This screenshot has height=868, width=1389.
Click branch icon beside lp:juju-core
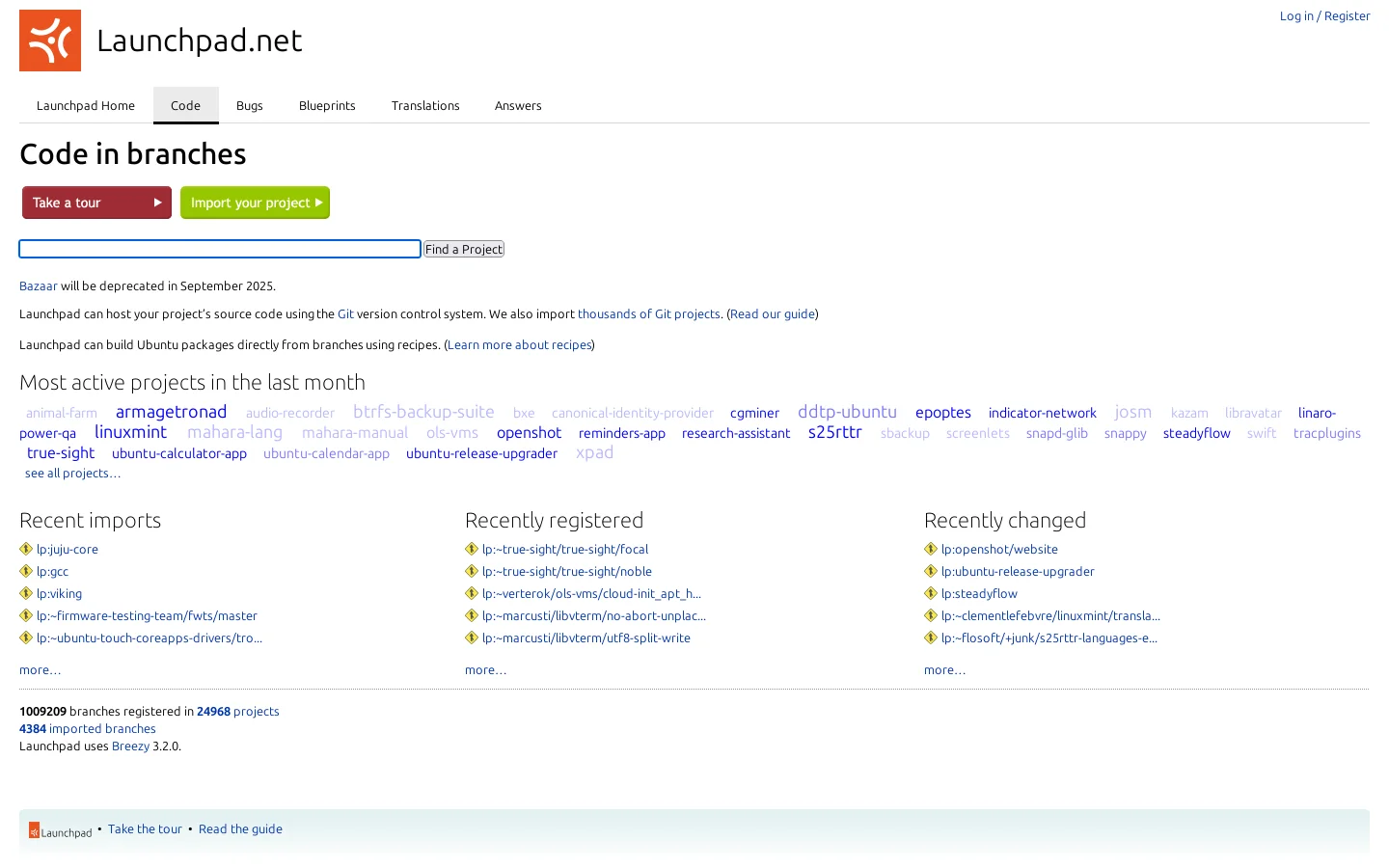pyautogui.click(x=26, y=549)
